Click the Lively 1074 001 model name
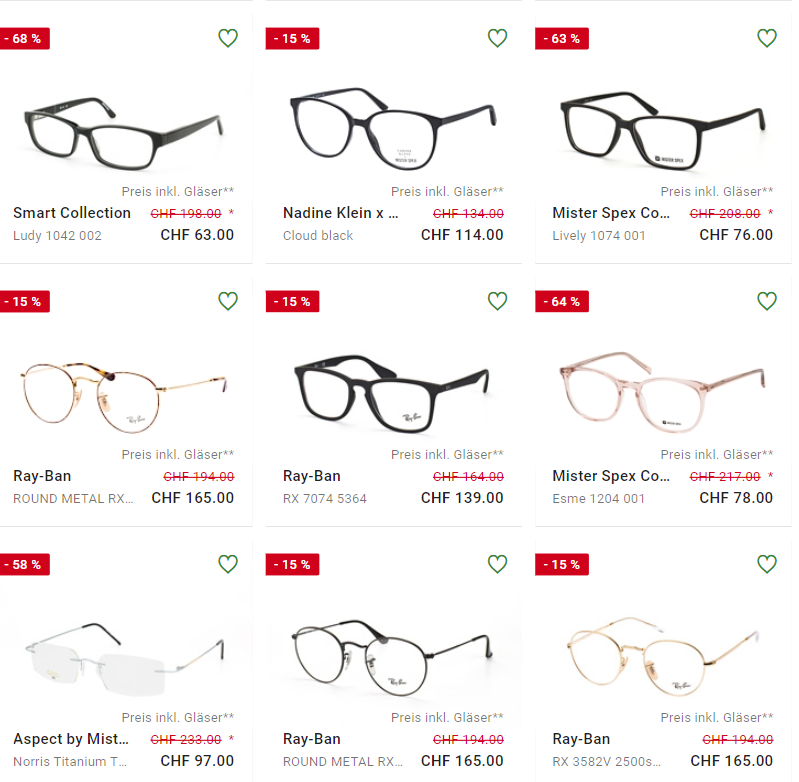 pos(599,235)
